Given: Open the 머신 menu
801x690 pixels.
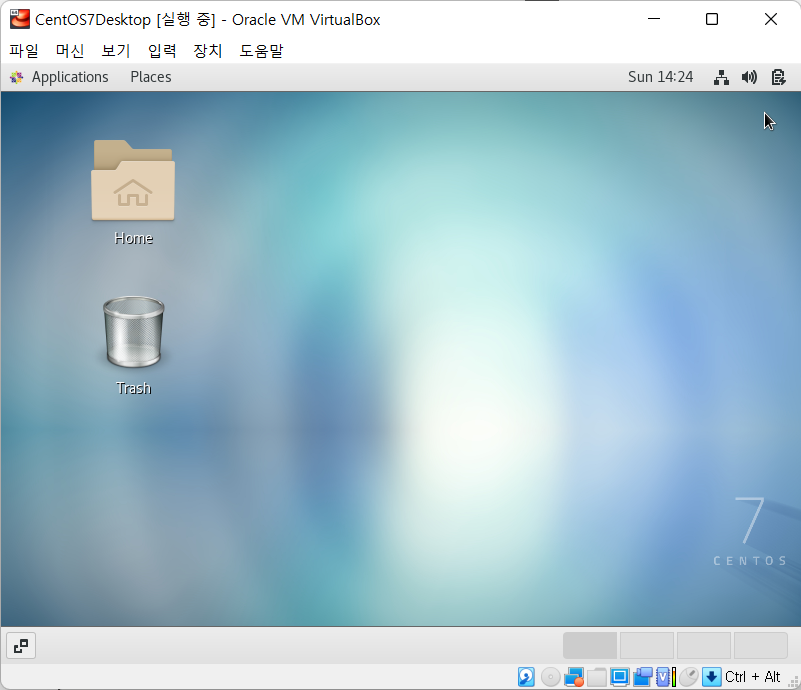Looking at the screenshot, I should click(x=70, y=51).
